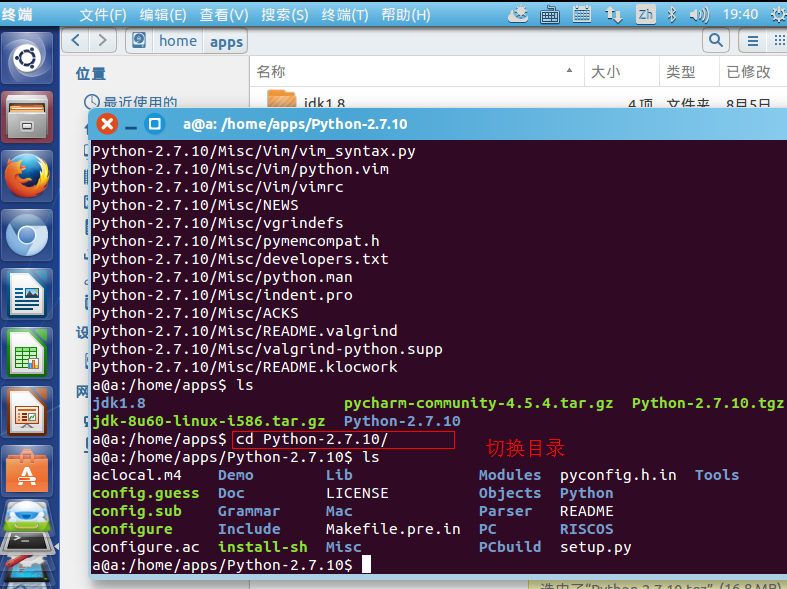Click jdk-8u60-linux-i586.tar.gz in terminal output

208,421
